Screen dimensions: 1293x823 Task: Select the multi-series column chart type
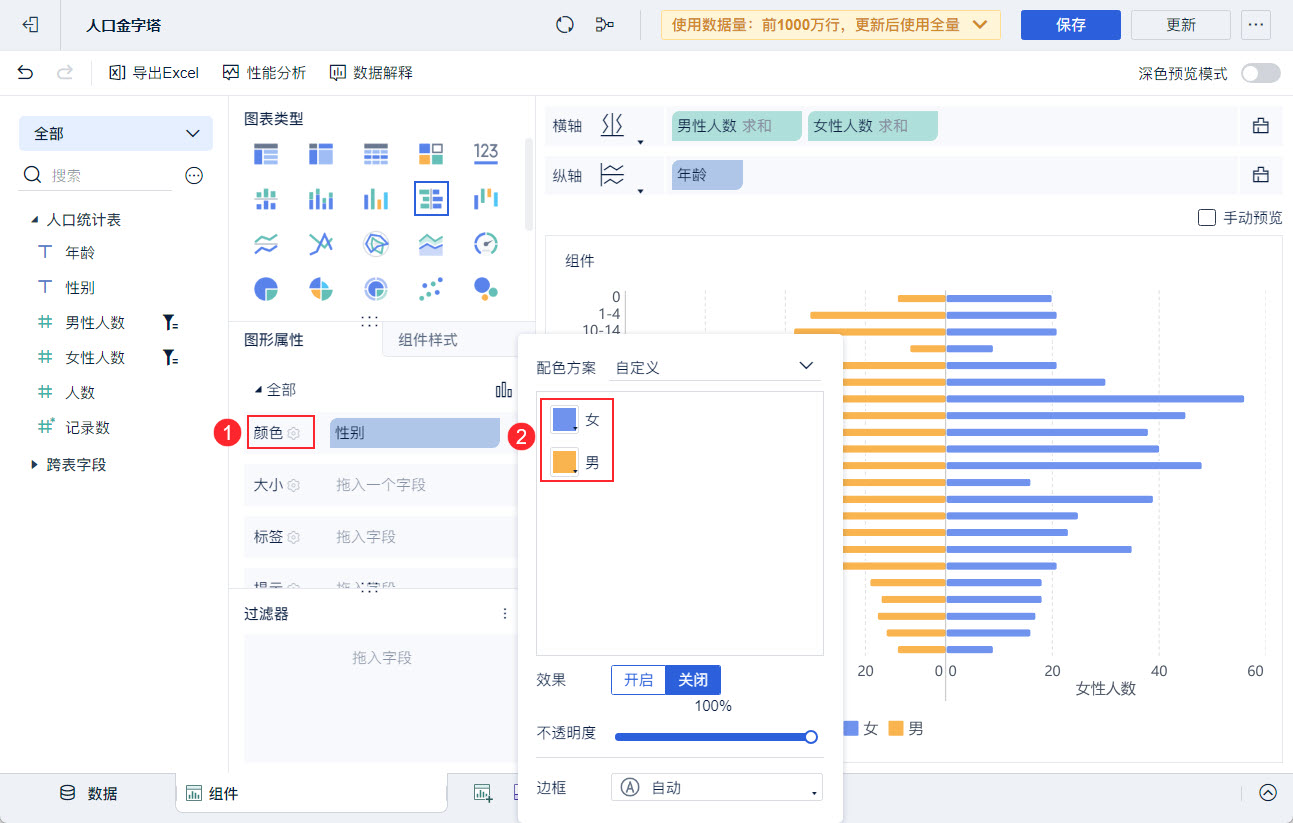point(376,199)
